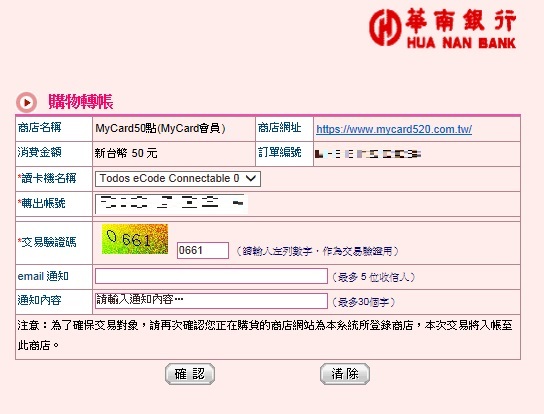Click the 訂單編號 order number value
This screenshot has width=544, height=414.
[368, 154]
